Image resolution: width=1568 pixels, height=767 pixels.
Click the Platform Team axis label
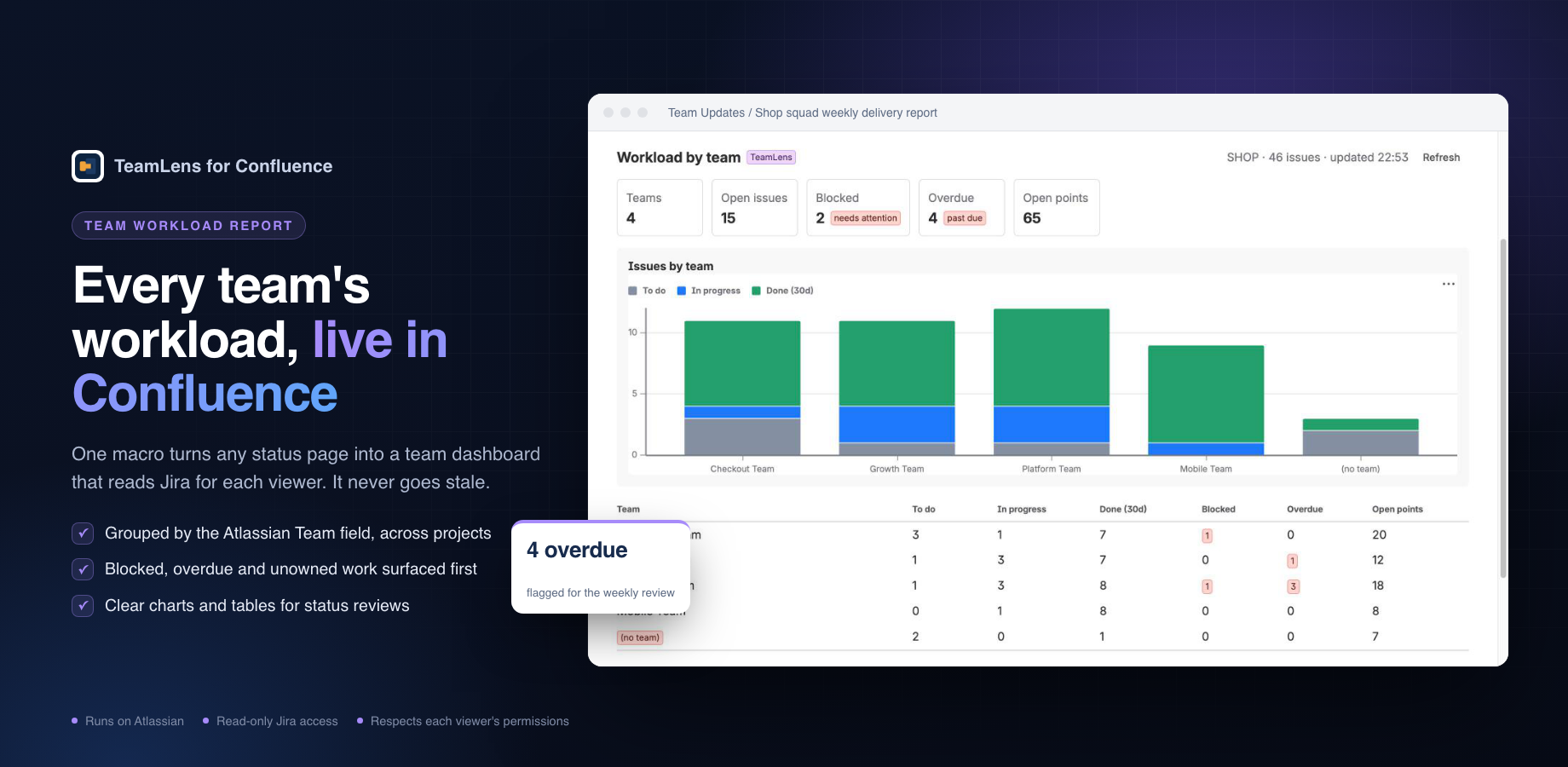coord(1052,469)
